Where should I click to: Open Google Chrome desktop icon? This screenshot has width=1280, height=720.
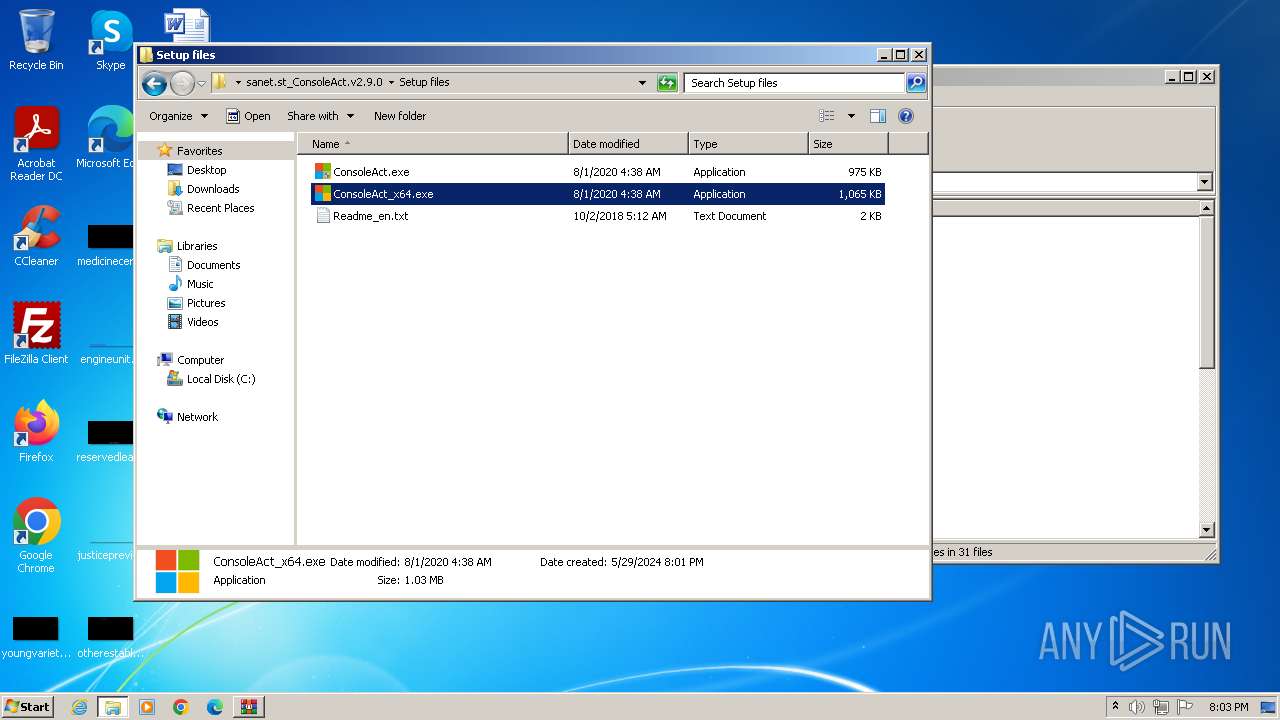[36, 535]
